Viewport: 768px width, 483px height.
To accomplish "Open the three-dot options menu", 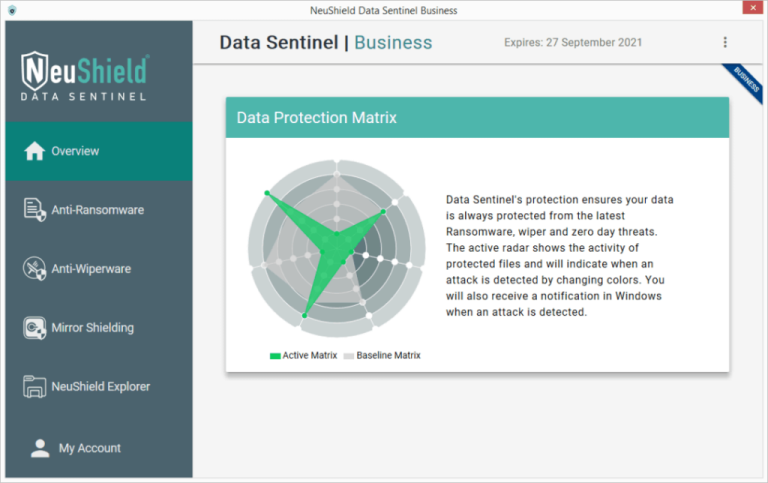I will (725, 42).
